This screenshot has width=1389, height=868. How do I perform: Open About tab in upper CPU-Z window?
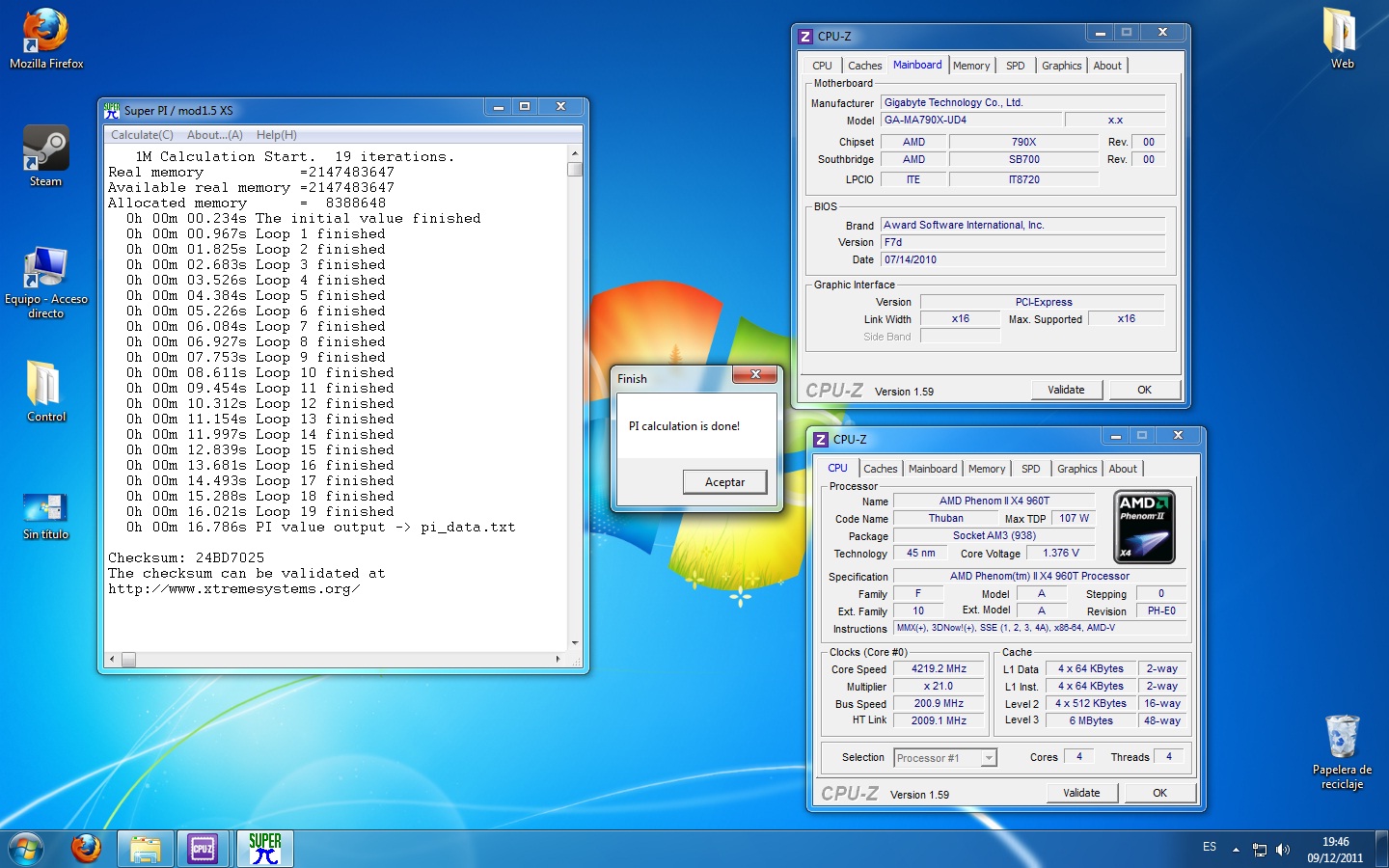pyautogui.click(x=1107, y=66)
